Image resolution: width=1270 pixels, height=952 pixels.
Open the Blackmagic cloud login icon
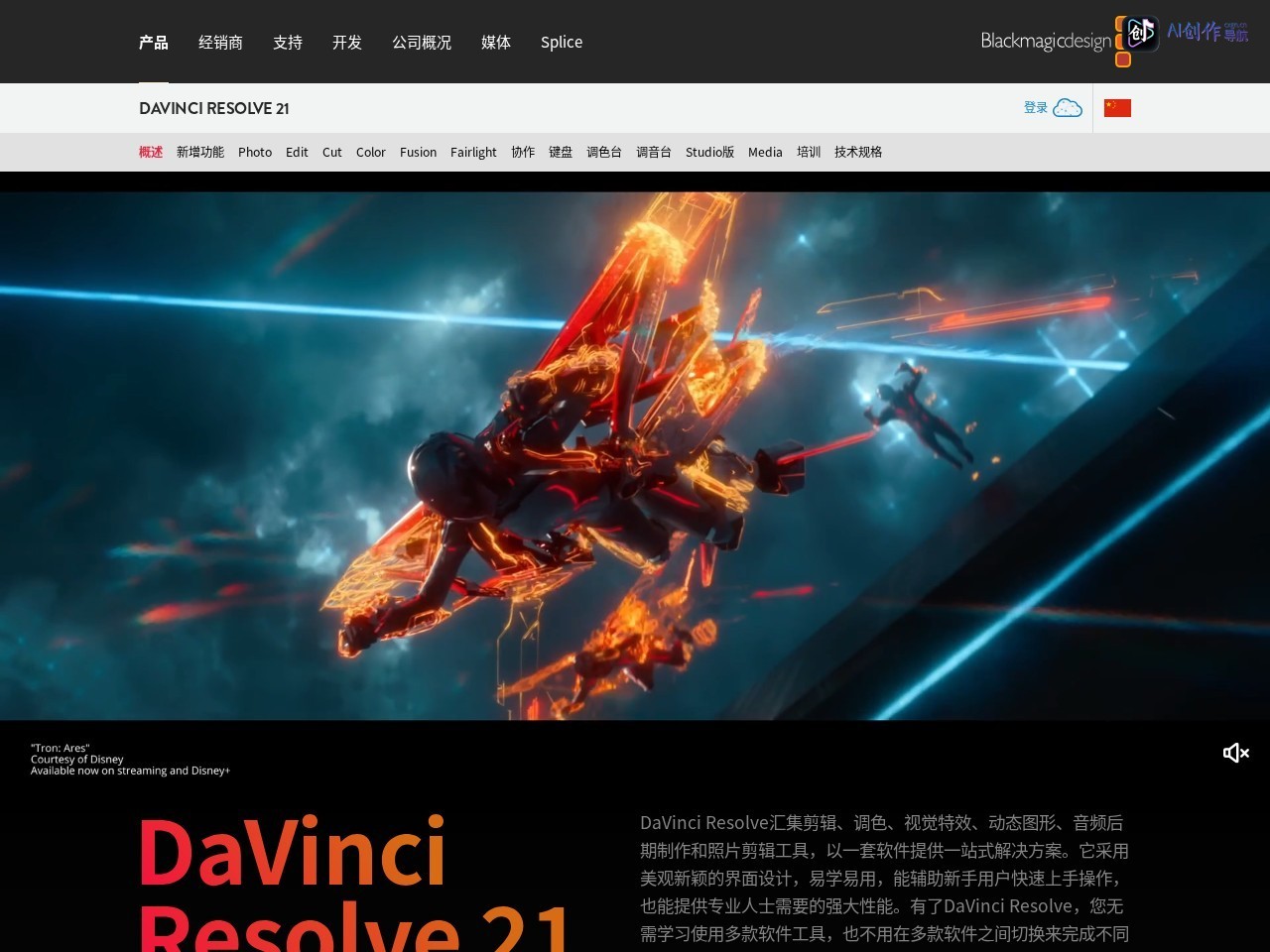(1068, 107)
